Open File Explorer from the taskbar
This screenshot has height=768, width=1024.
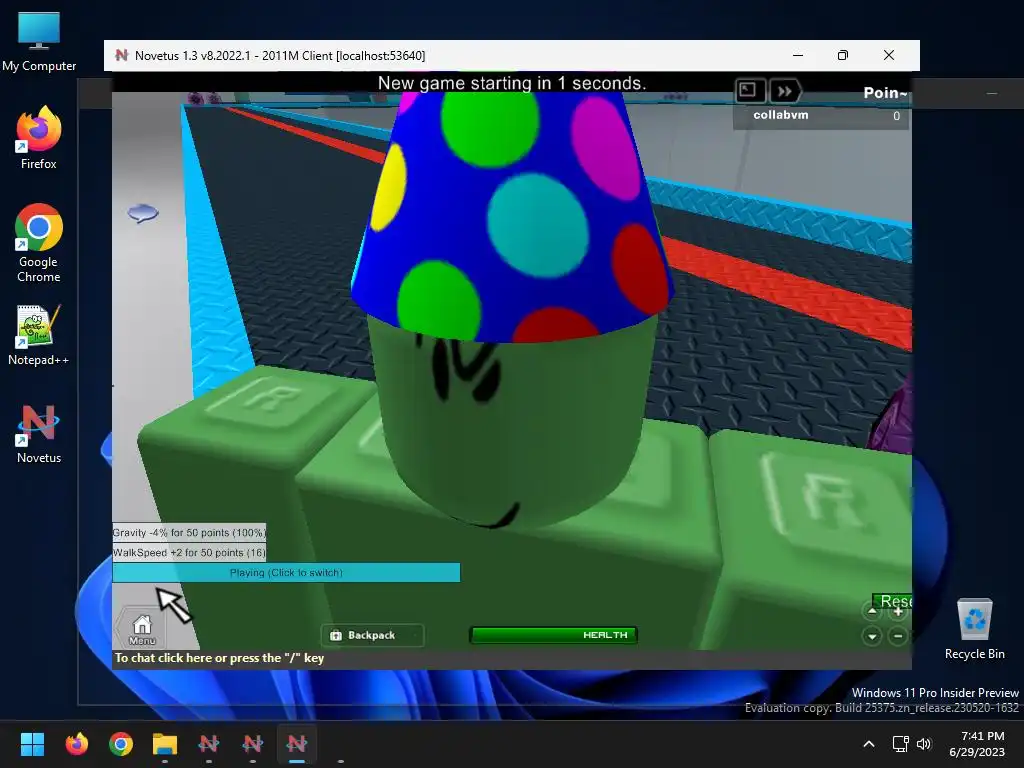click(165, 744)
